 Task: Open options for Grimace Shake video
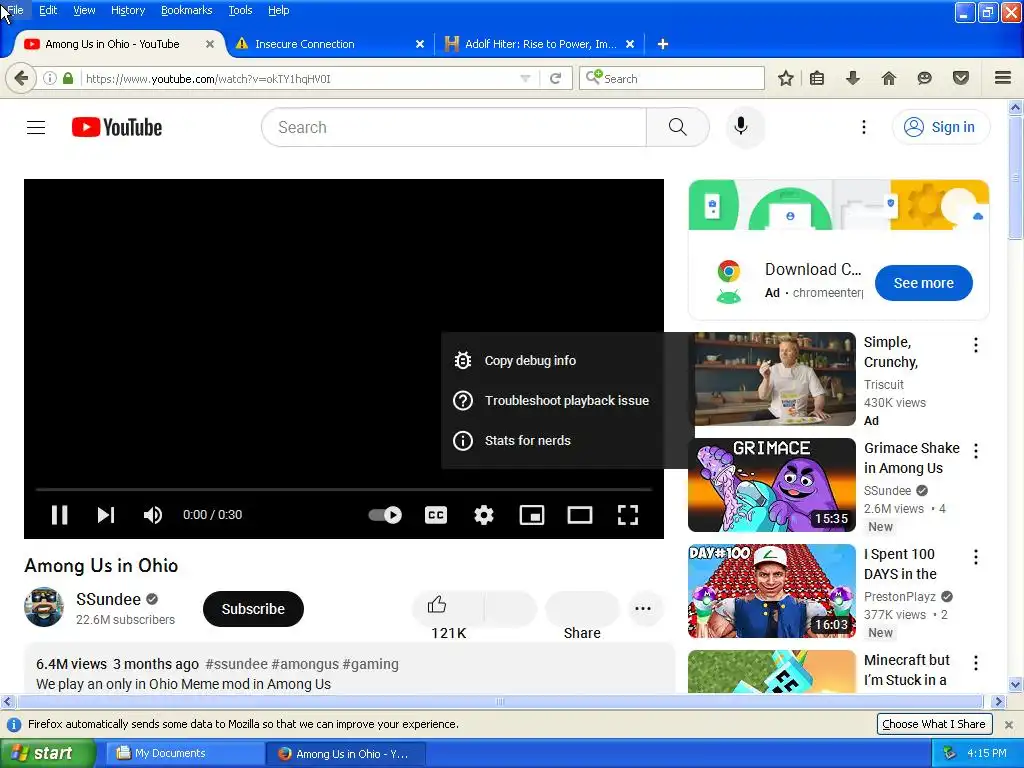(976, 451)
